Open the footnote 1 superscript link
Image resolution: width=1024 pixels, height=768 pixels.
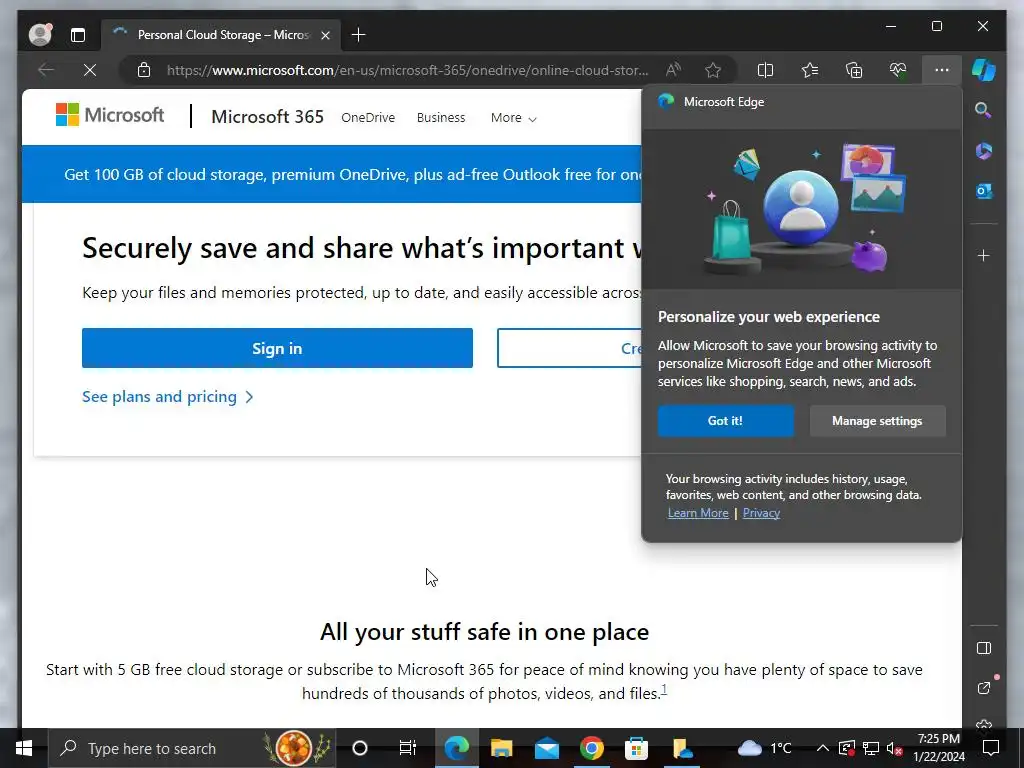tap(664, 689)
